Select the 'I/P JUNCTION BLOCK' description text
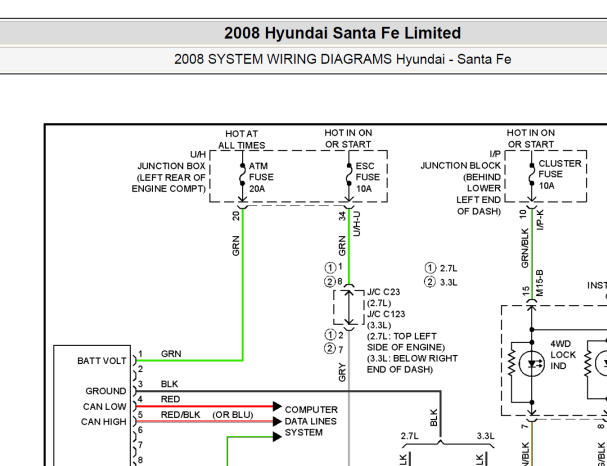 click(461, 183)
